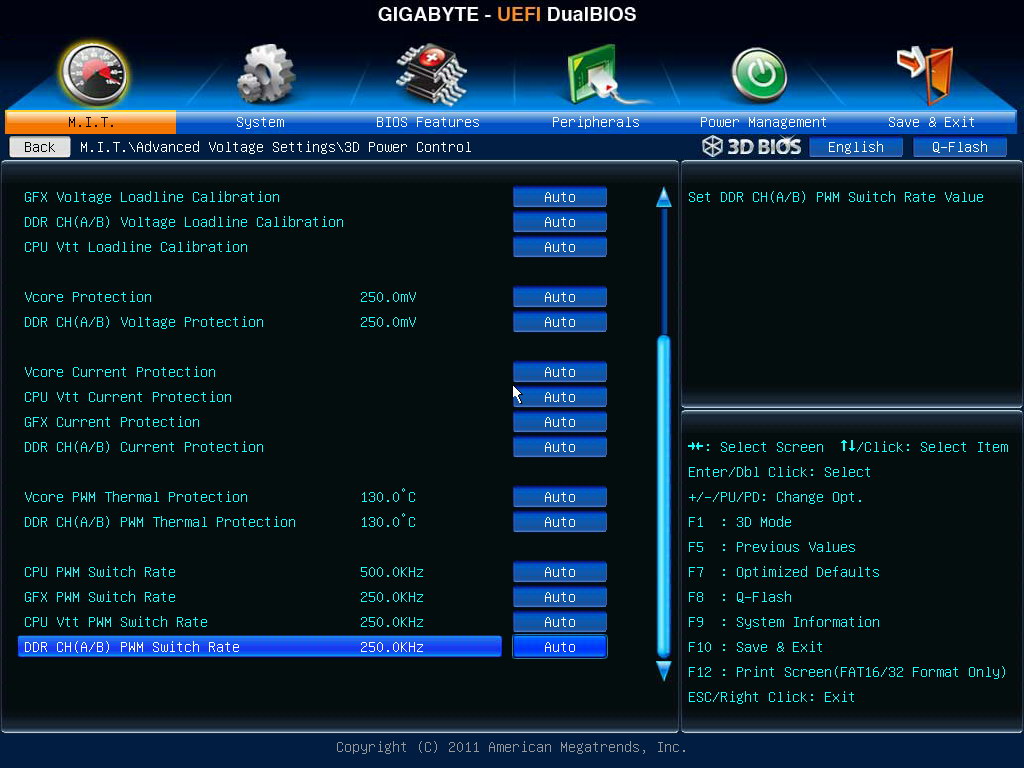Click the 250.0mV Vcore Protection value

(x=388, y=297)
